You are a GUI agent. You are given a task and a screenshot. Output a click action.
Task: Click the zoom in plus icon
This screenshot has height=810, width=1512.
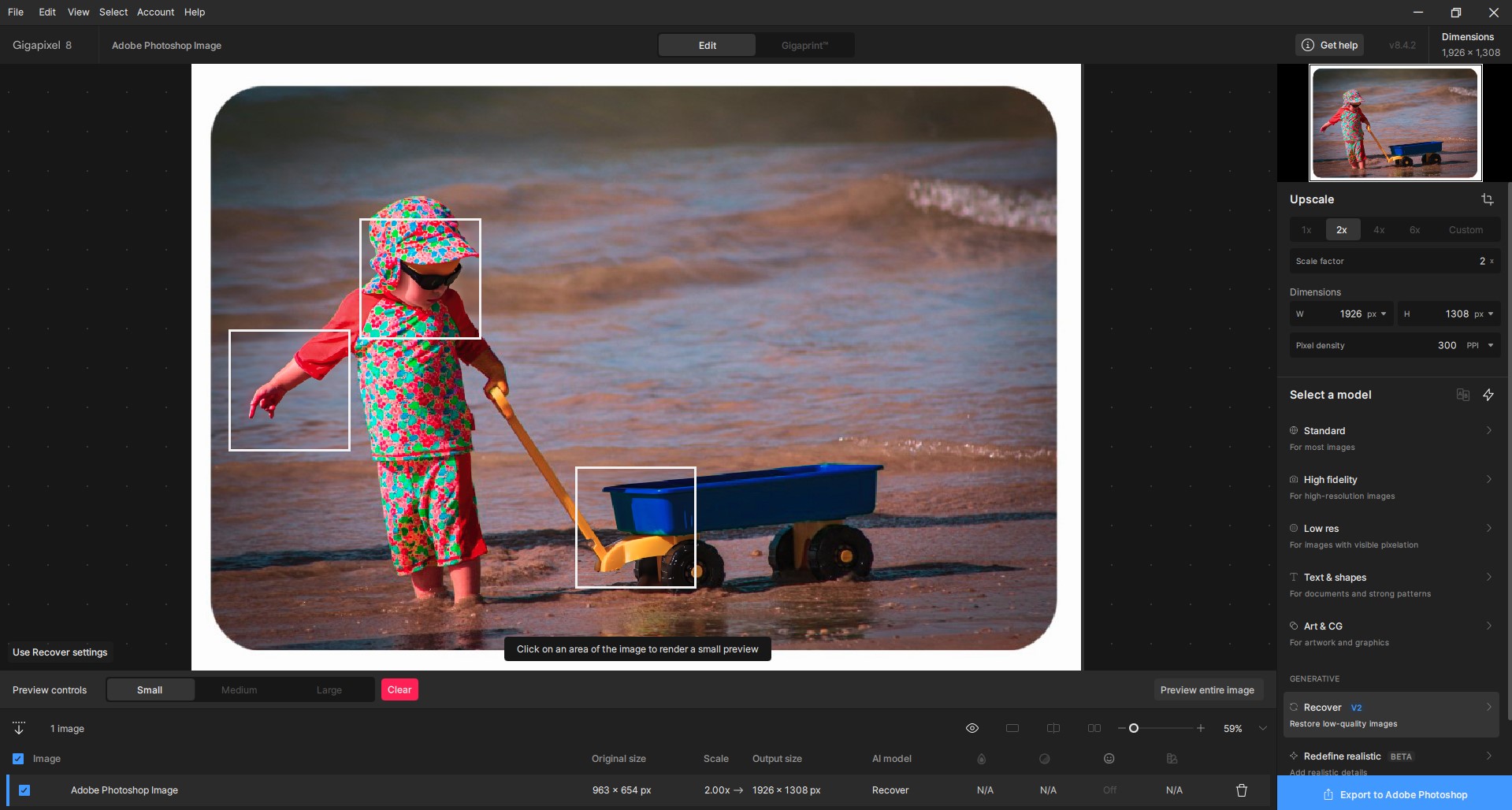tap(1201, 728)
